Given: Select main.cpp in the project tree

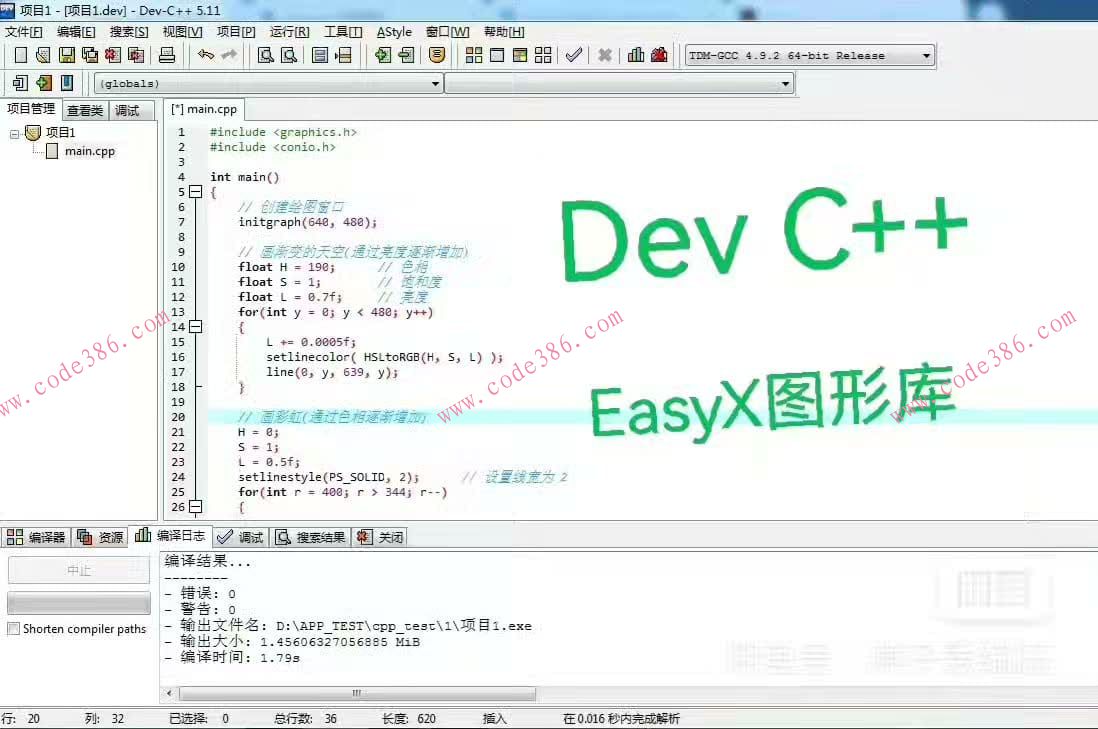Looking at the screenshot, I should [90, 151].
